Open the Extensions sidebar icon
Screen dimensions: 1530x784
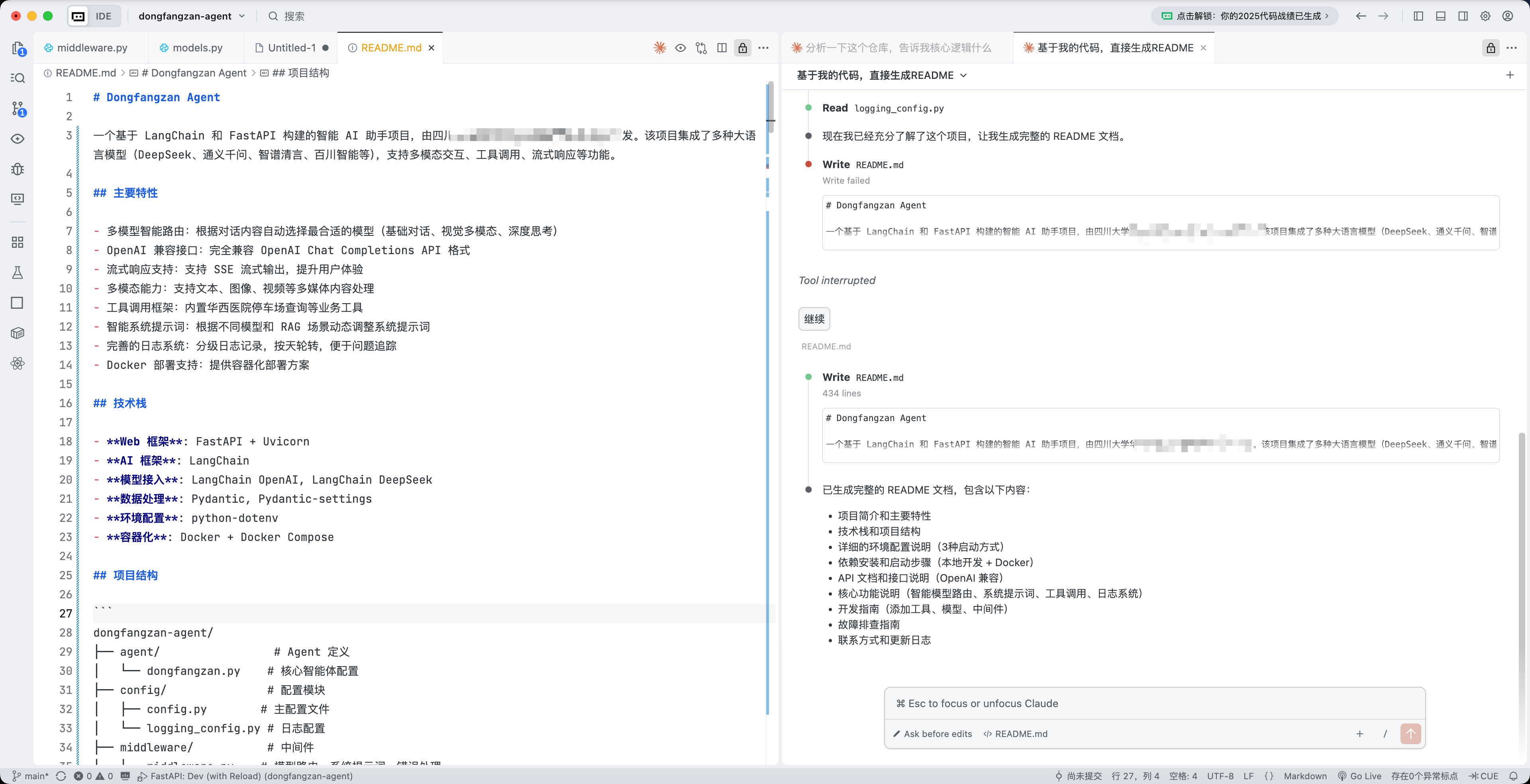pos(18,242)
